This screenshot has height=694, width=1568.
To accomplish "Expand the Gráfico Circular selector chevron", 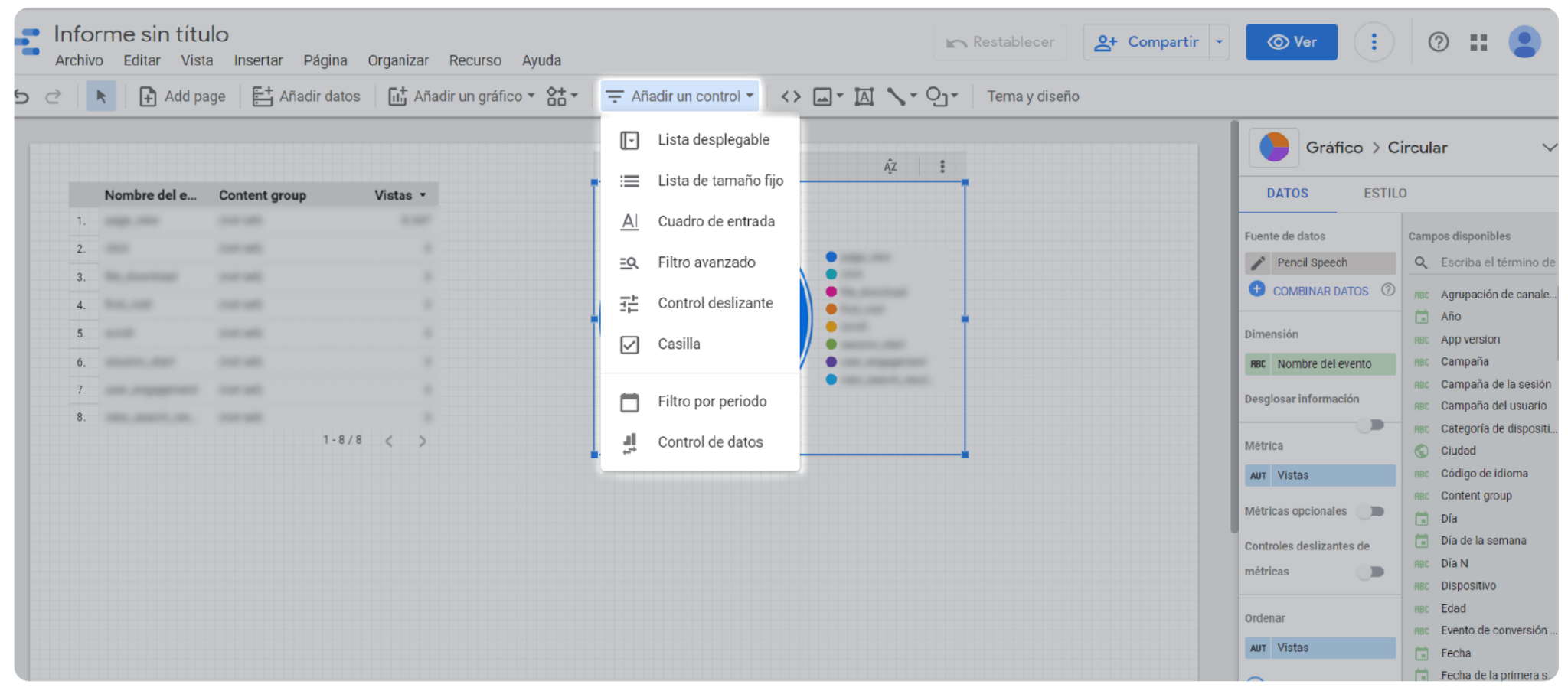I will click(1551, 147).
